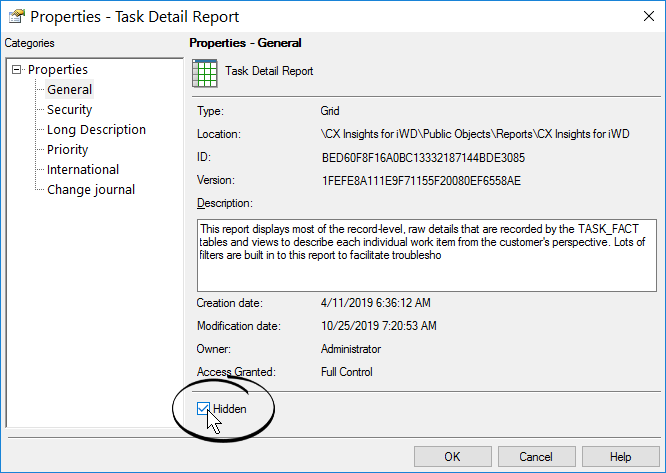
Task: Click the OK button
Action: click(452, 457)
